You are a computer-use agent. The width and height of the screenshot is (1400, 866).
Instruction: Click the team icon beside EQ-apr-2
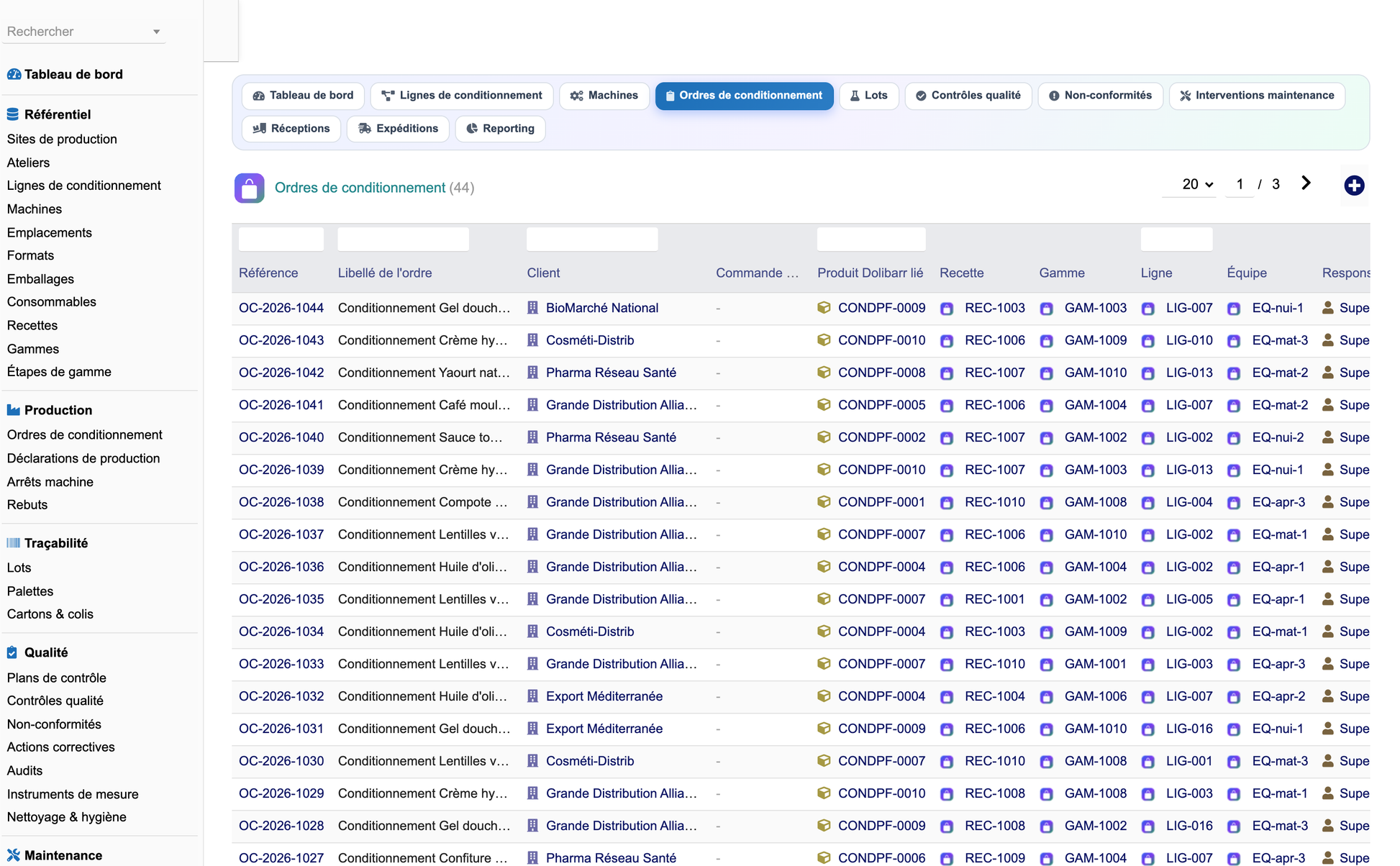point(1234,697)
